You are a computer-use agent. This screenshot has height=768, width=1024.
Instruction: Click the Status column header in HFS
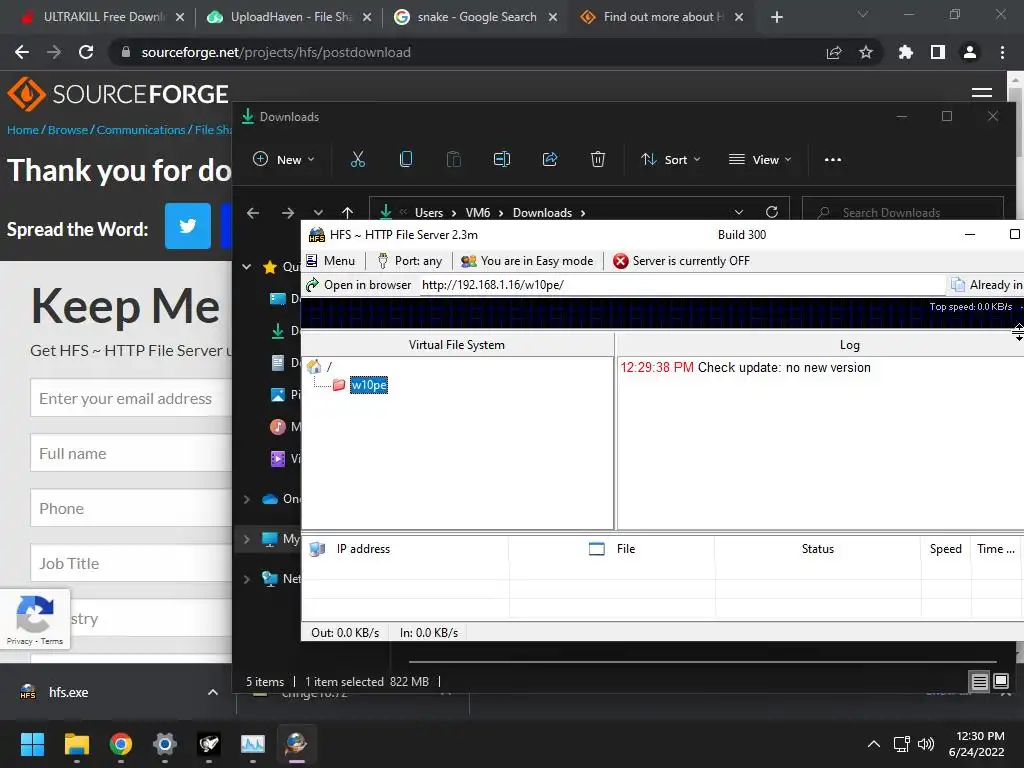818,549
